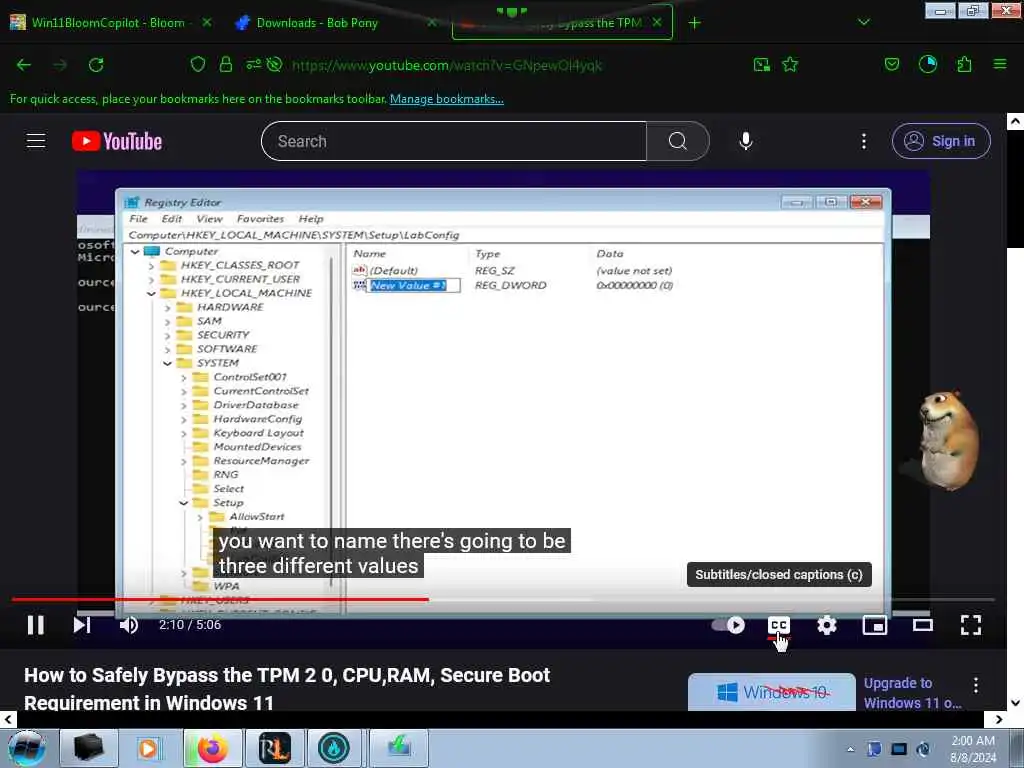Close the active Bypass the TPM tab

point(657,22)
